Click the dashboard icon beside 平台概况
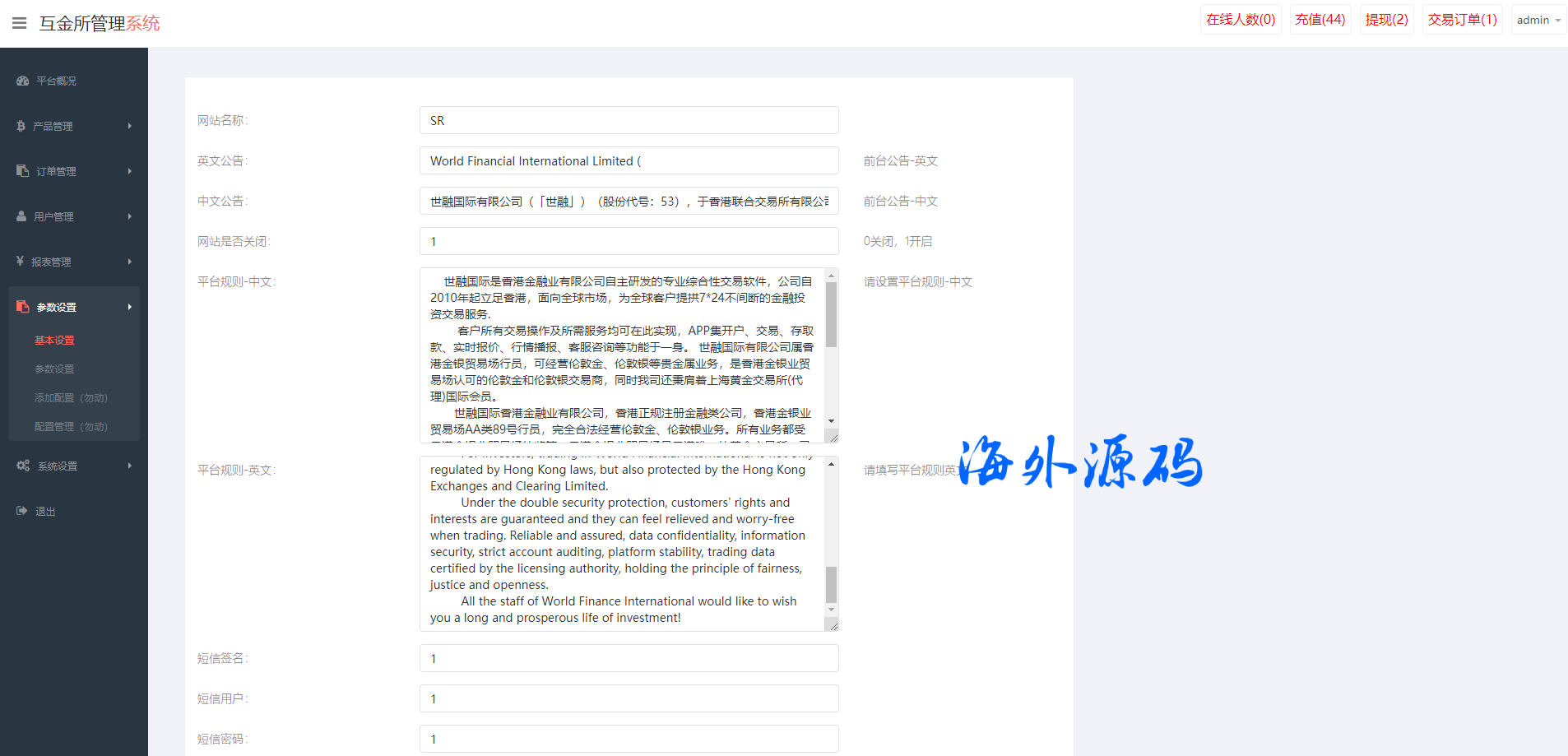The width and height of the screenshot is (1568, 756). [22, 81]
